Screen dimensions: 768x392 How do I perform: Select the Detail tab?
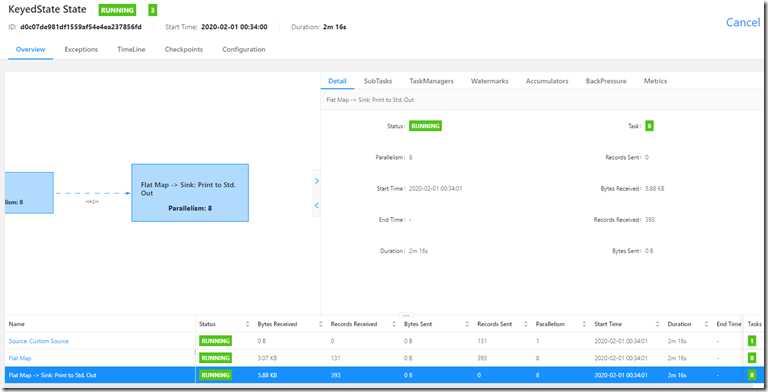pos(337,81)
